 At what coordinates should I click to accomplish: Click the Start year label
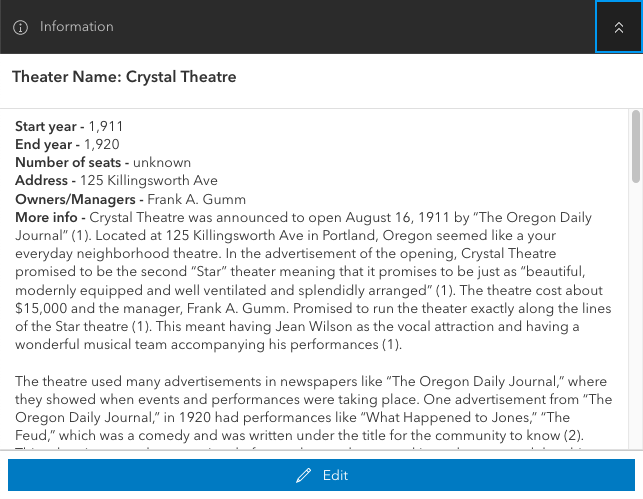(49, 127)
